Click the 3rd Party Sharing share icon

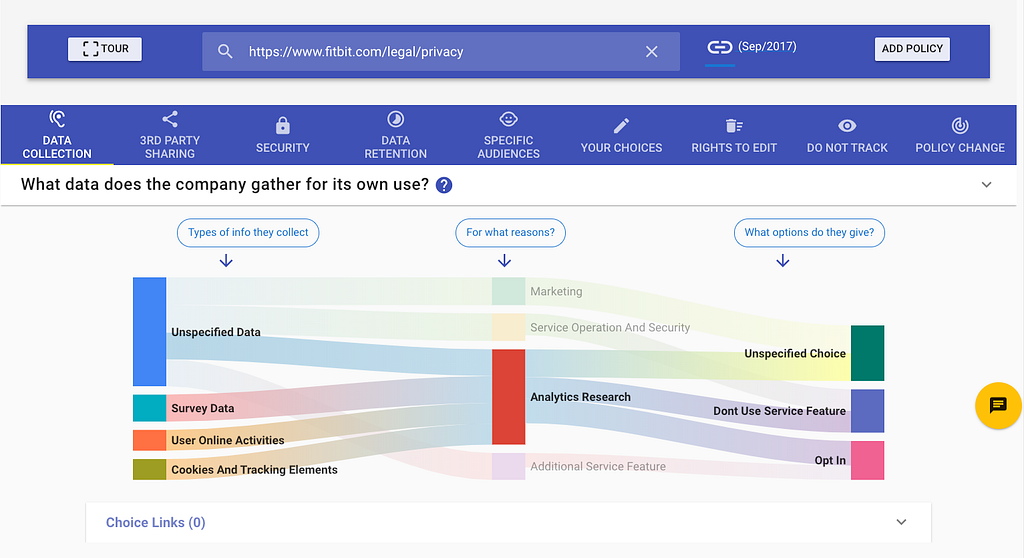170,120
